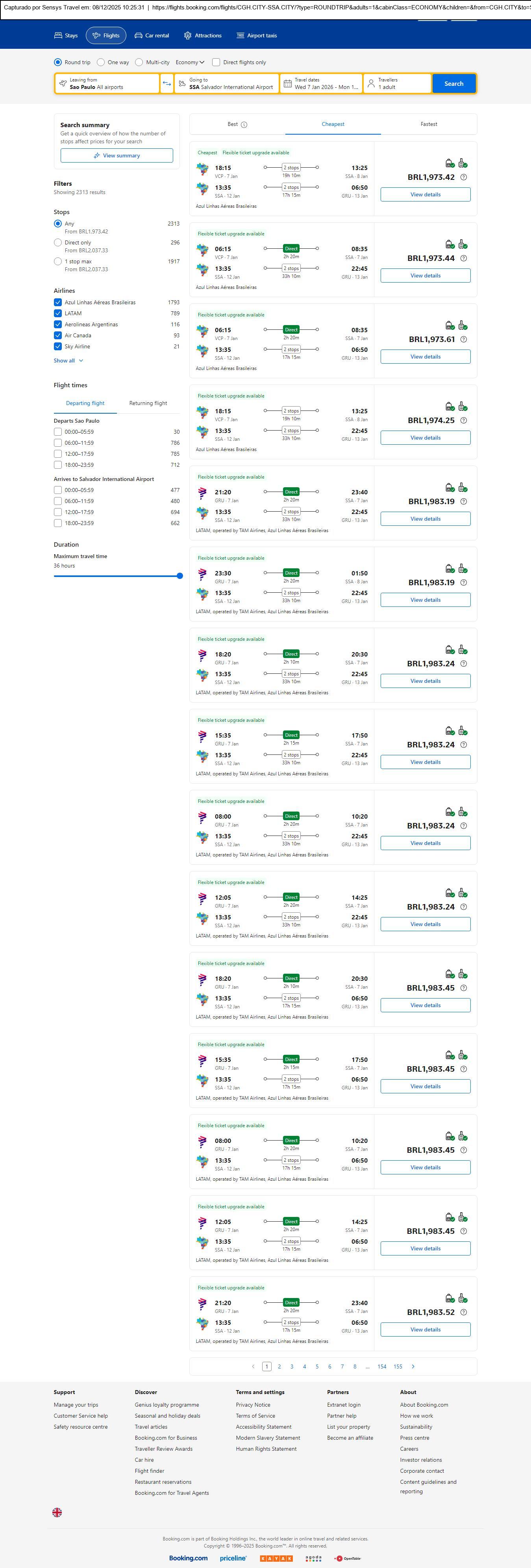Click the next page arrow in pagination

(x=413, y=1366)
